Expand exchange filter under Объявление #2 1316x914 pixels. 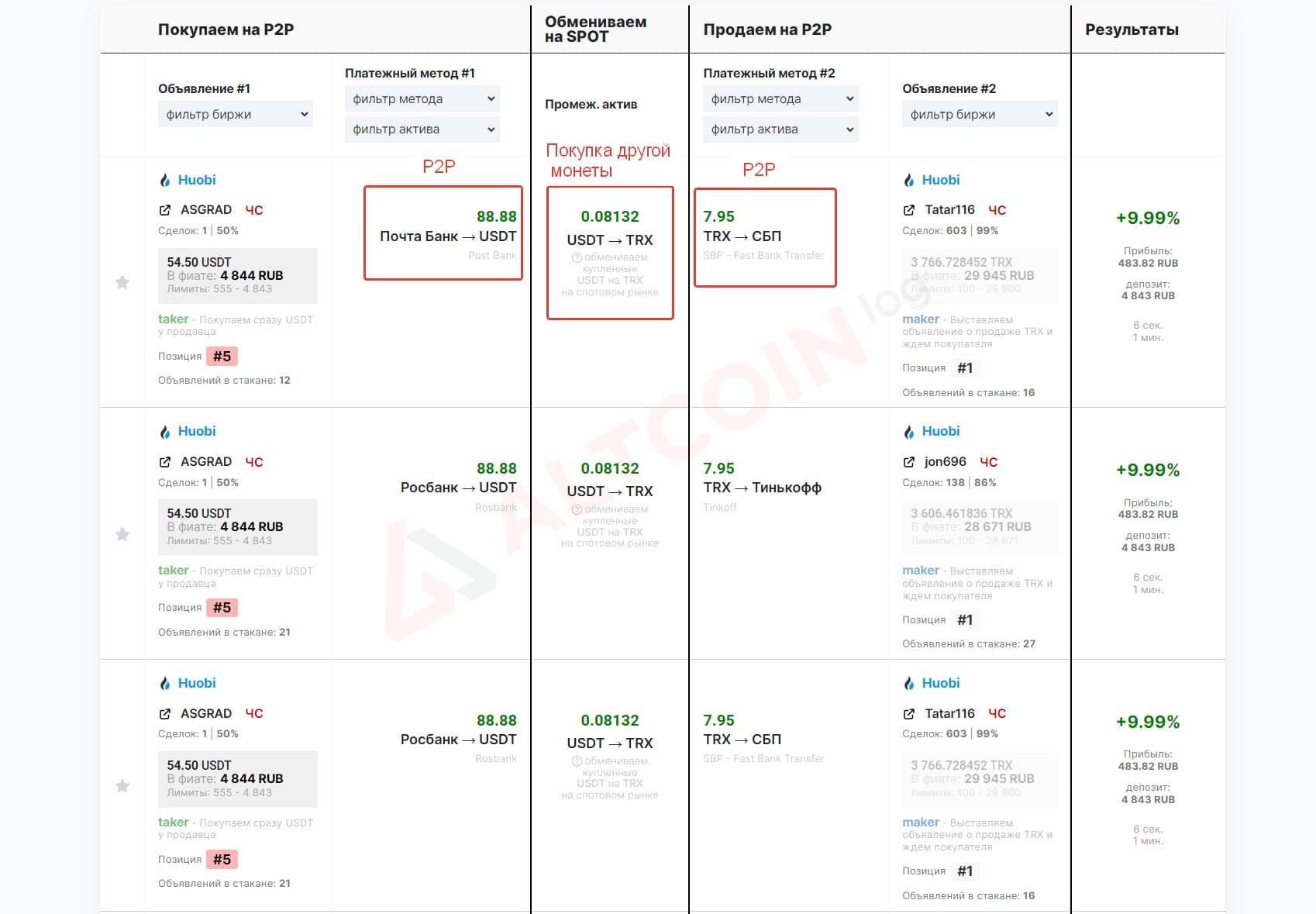980,114
